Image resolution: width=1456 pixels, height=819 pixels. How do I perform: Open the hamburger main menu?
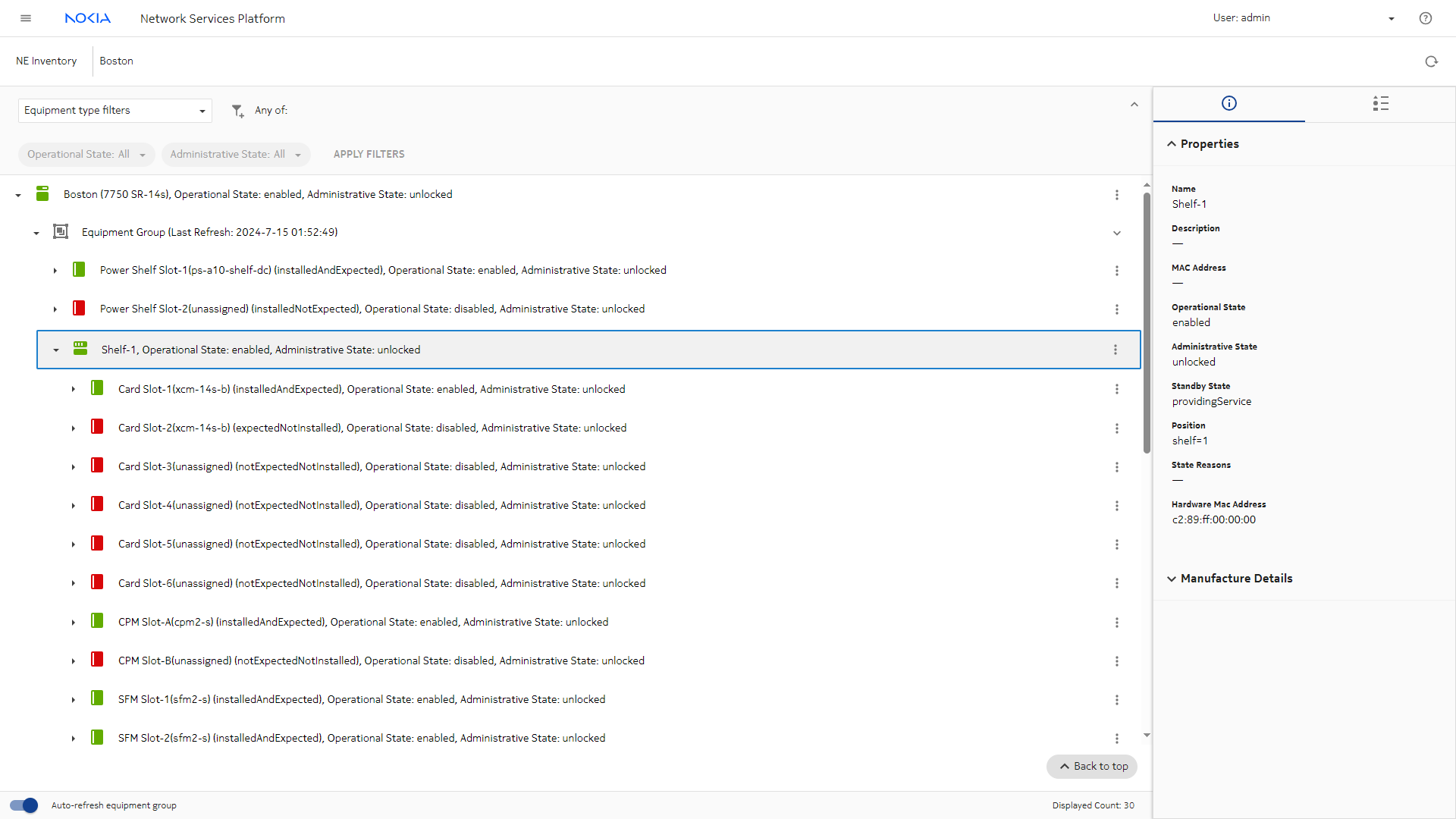click(26, 18)
